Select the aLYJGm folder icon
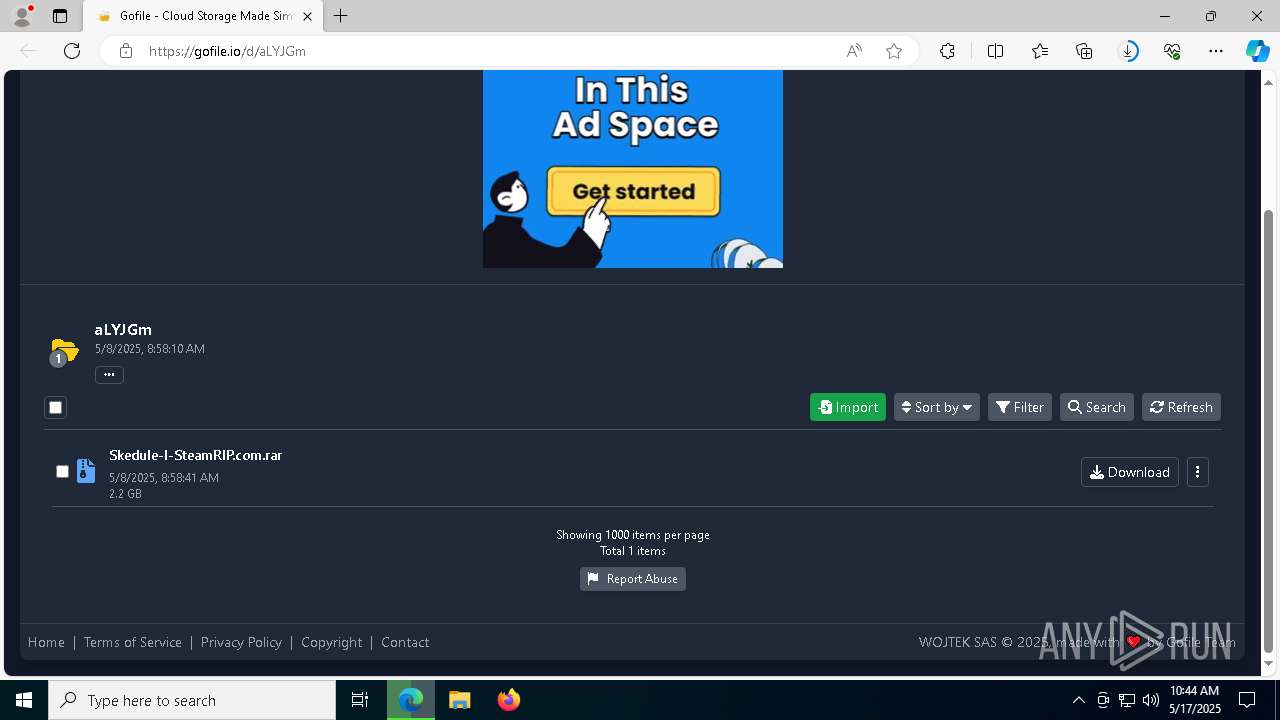This screenshot has height=720, width=1280. (x=64, y=352)
